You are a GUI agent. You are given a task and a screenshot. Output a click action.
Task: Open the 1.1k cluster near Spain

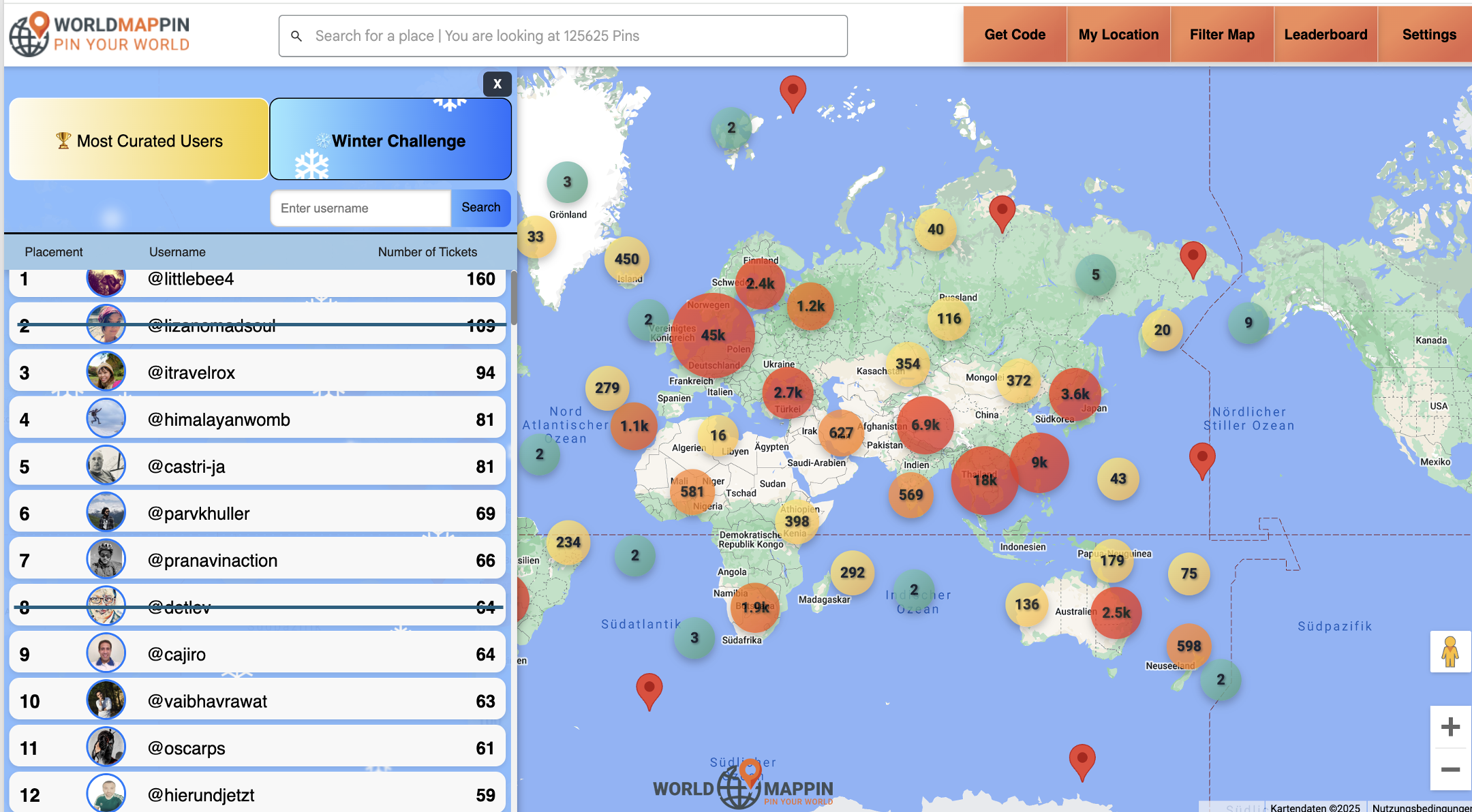coord(634,426)
